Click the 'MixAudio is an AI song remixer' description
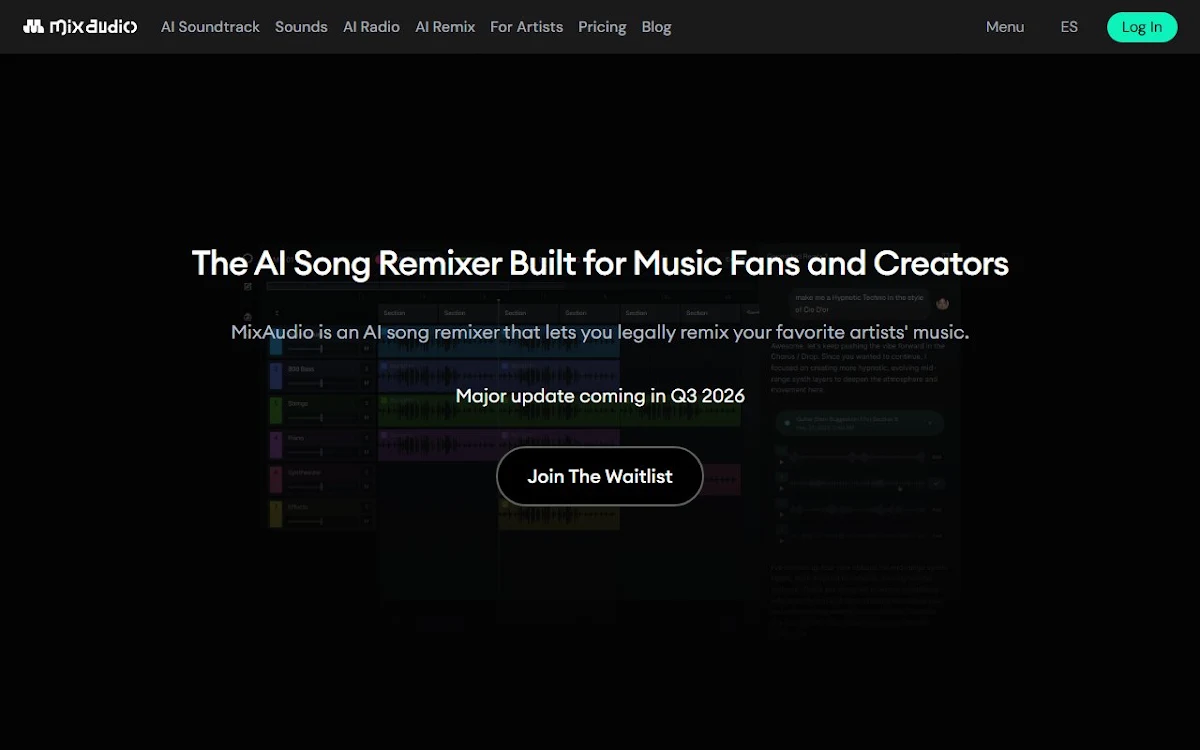1200x750 pixels. pyautogui.click(x=600, y=332)
